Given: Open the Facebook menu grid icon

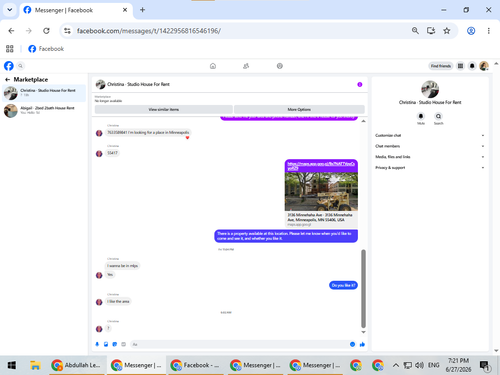Looking at the screenshot, I should pos(460,66).
